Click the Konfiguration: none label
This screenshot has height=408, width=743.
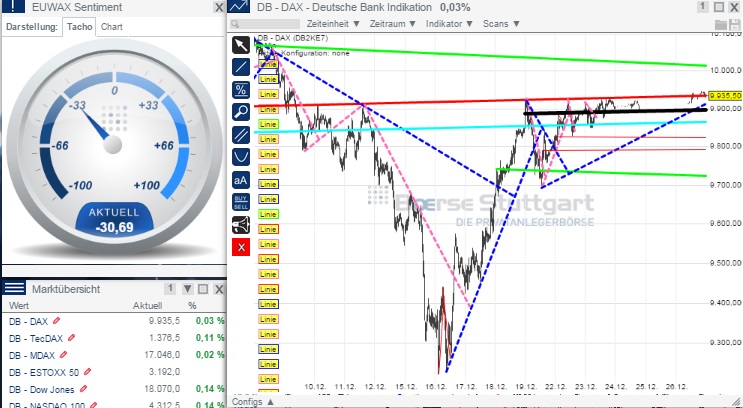315,54
